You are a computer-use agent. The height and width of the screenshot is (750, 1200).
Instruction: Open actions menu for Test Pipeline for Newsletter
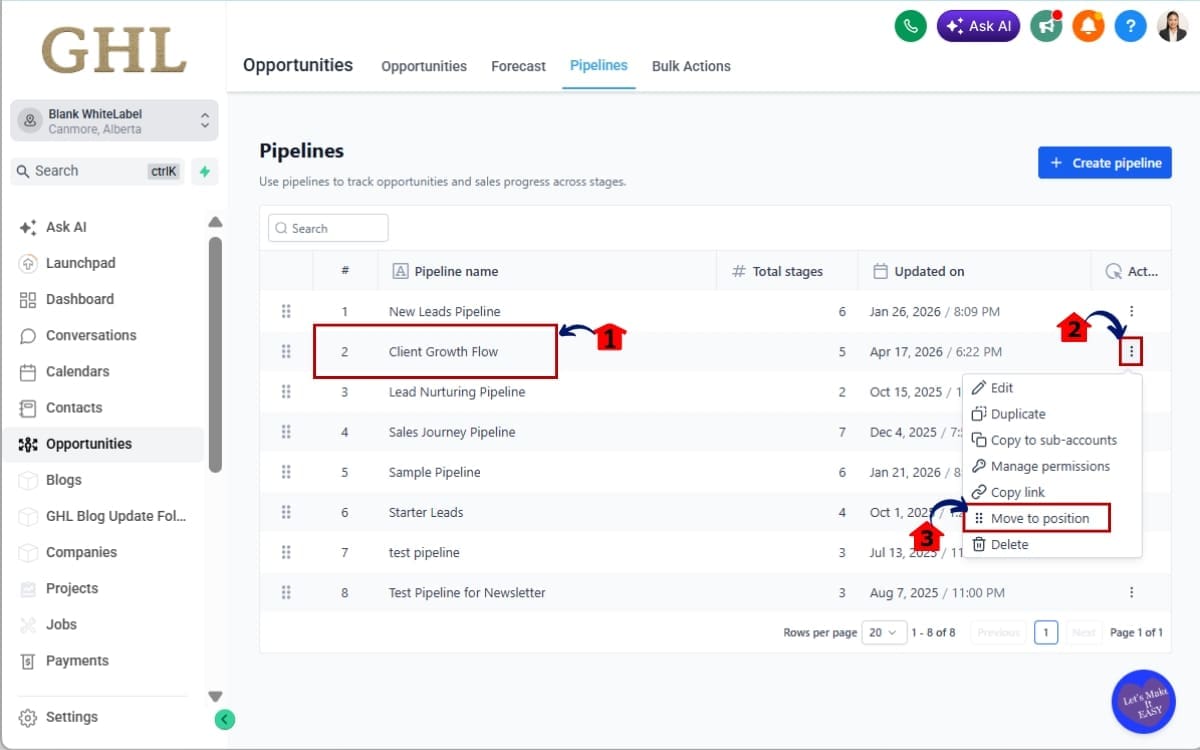1131,592
